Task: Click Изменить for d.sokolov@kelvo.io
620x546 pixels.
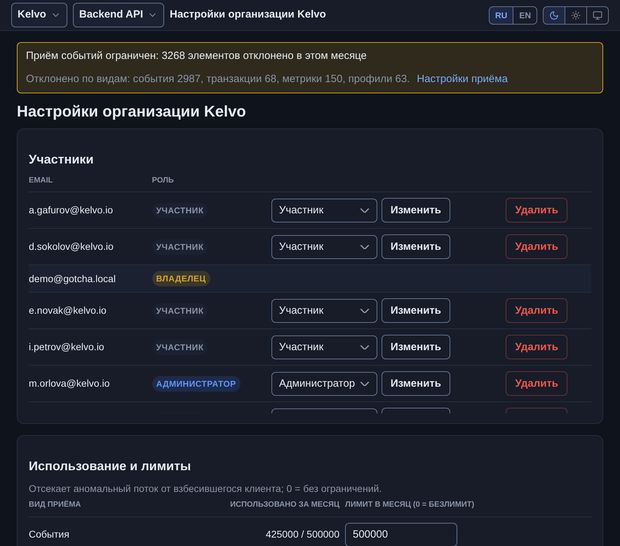Action: tap(416, 247)
